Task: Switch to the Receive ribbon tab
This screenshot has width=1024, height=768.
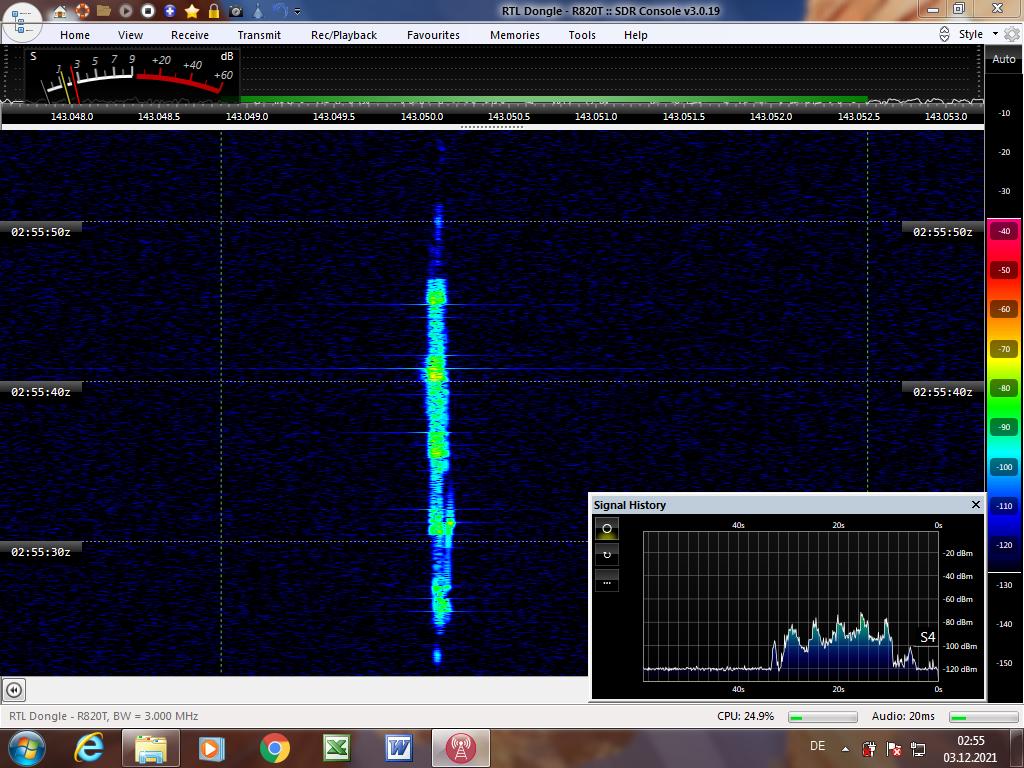Action: [x=190, y=35]
